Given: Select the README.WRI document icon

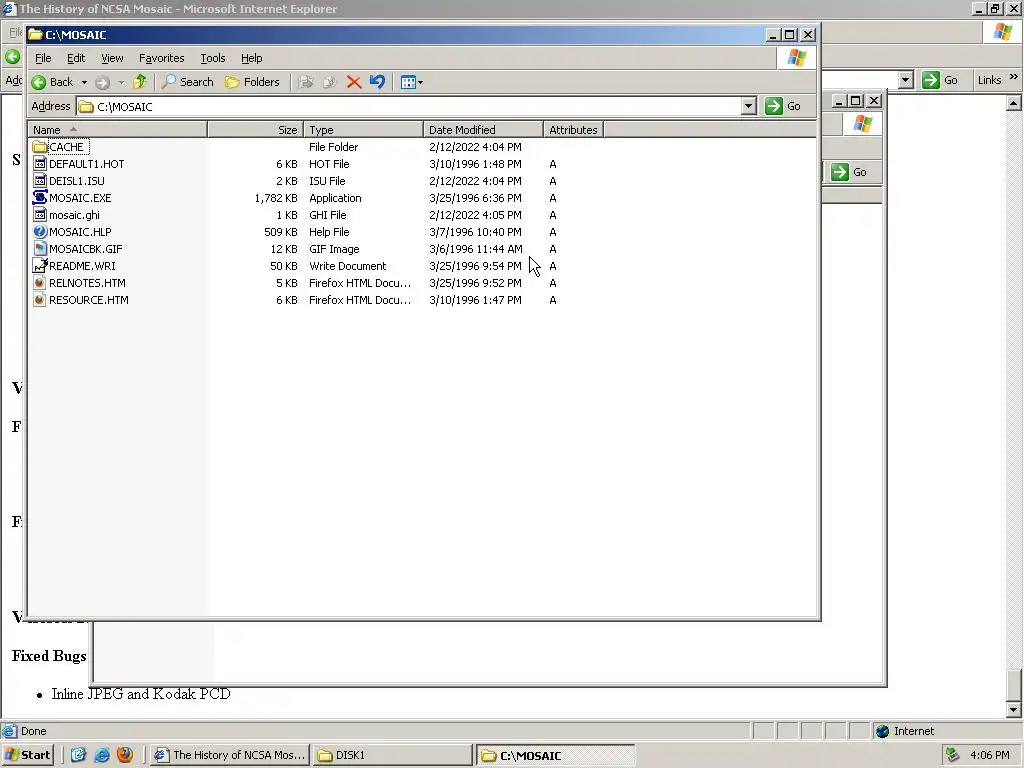Looking at the screenshot, I should [40, 266].
